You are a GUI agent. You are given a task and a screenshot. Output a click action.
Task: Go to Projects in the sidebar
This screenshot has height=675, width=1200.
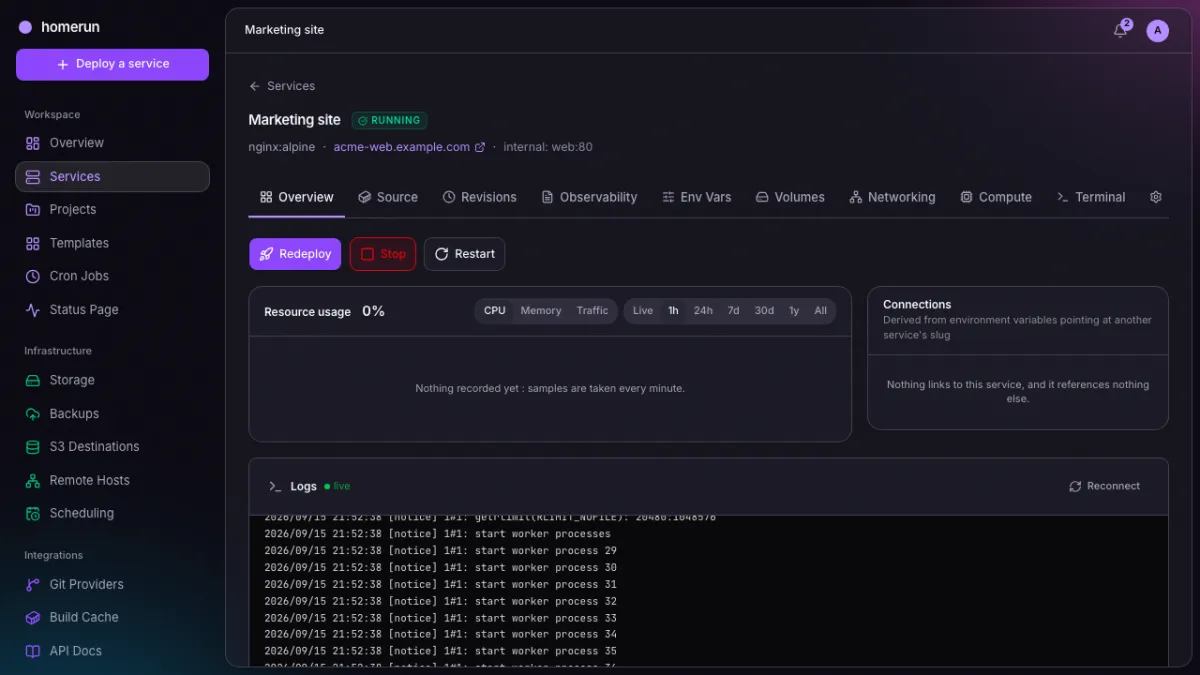coord(112,209)
